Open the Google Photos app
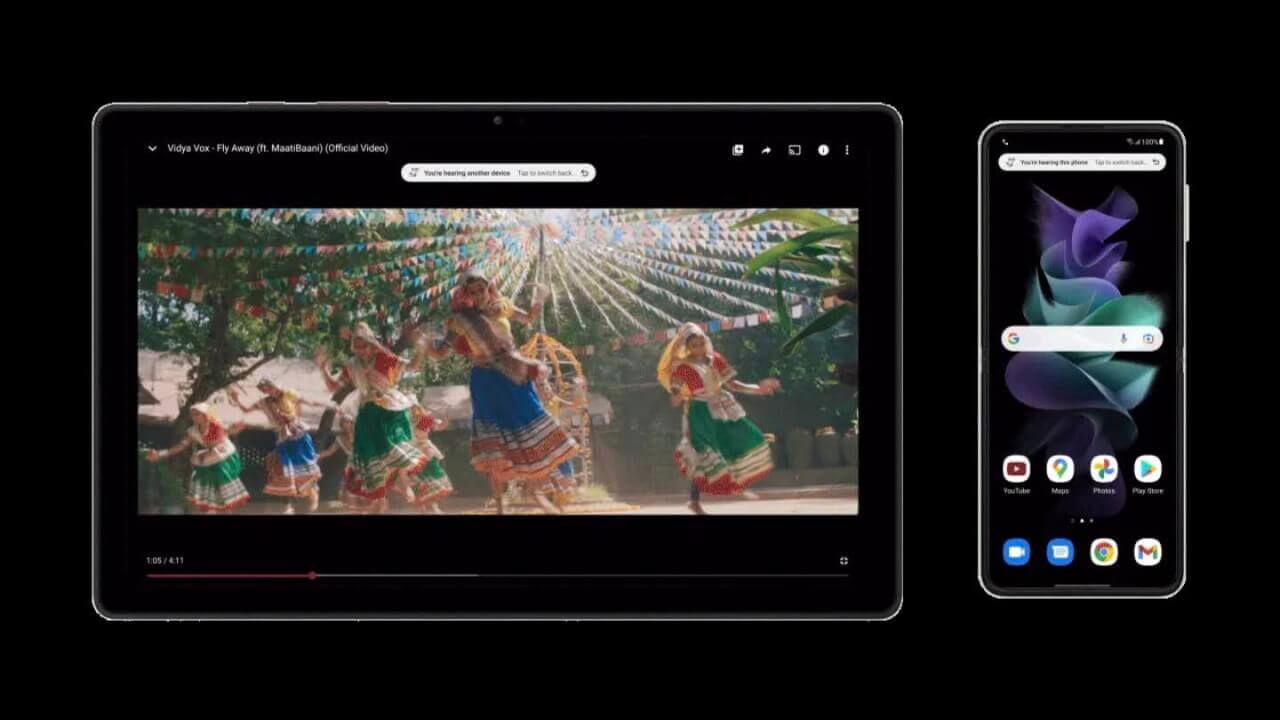This screenshot has height=720, width=1280. 1104,469
